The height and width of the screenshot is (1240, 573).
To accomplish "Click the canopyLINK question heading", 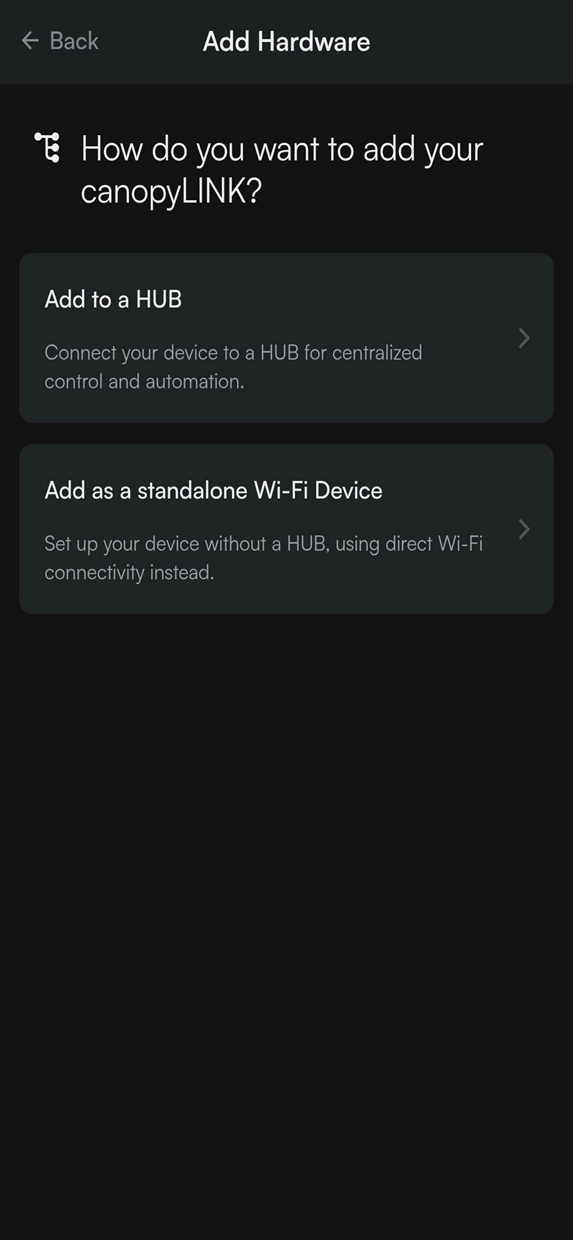I will (282, 169).
